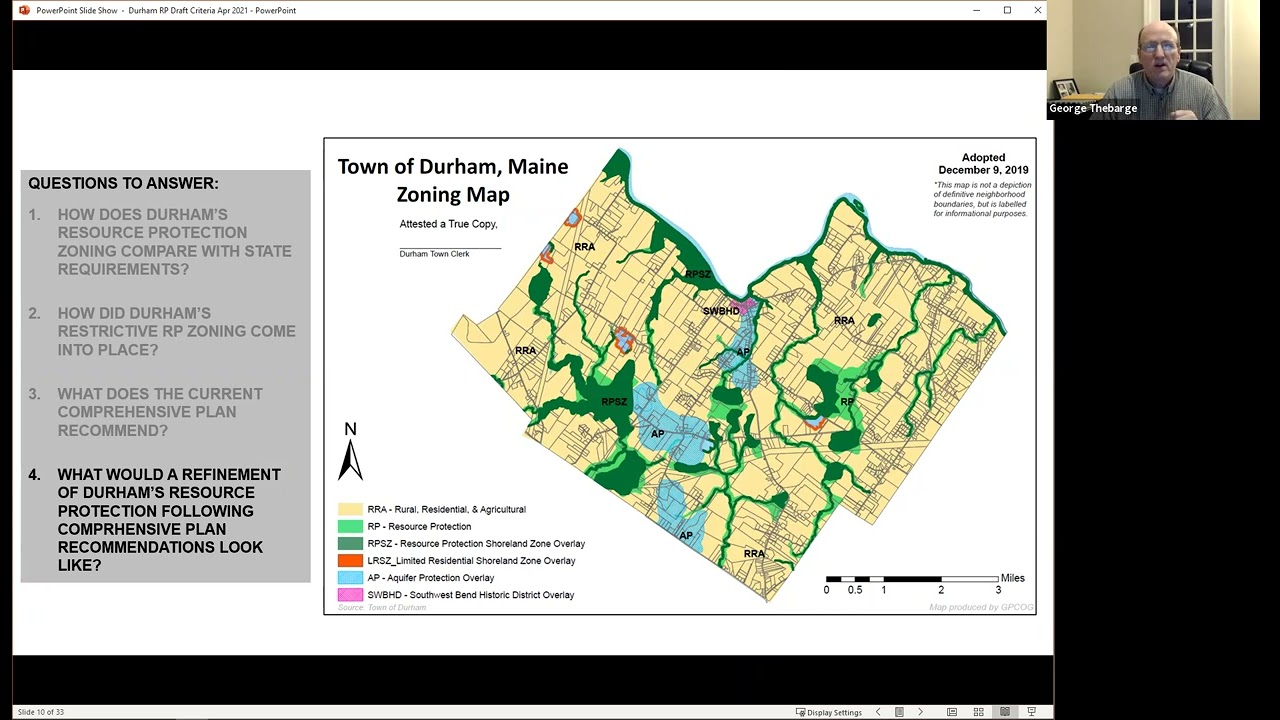Click 'Durham Town Clerk' signature label
This screenshot has width=1280, height=720.
pyautogui.click(x=434, y=254)
